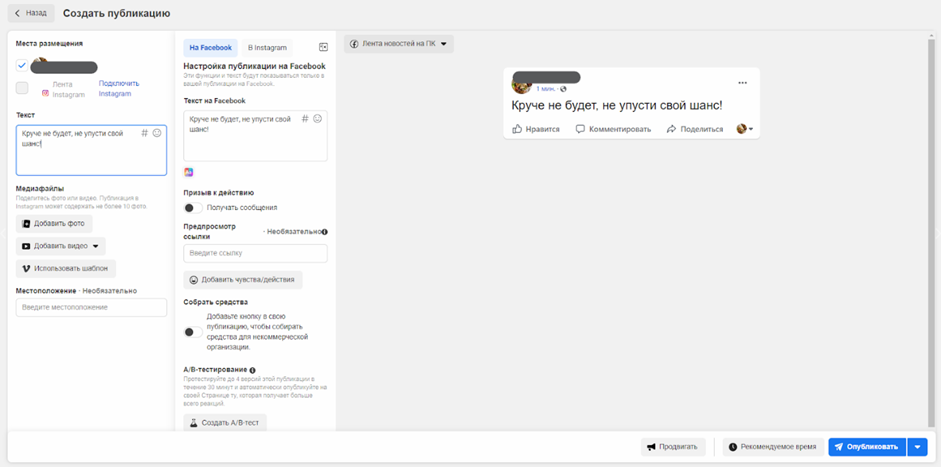941x467 pixels.
Task: Click the preview post text
Action: [x=617, y=106]
